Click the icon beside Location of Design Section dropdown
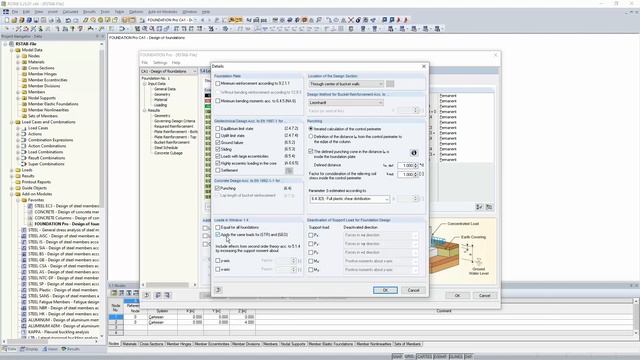This screenshot has width=640, height=360. pyautogui.click(x=390, y=84)
